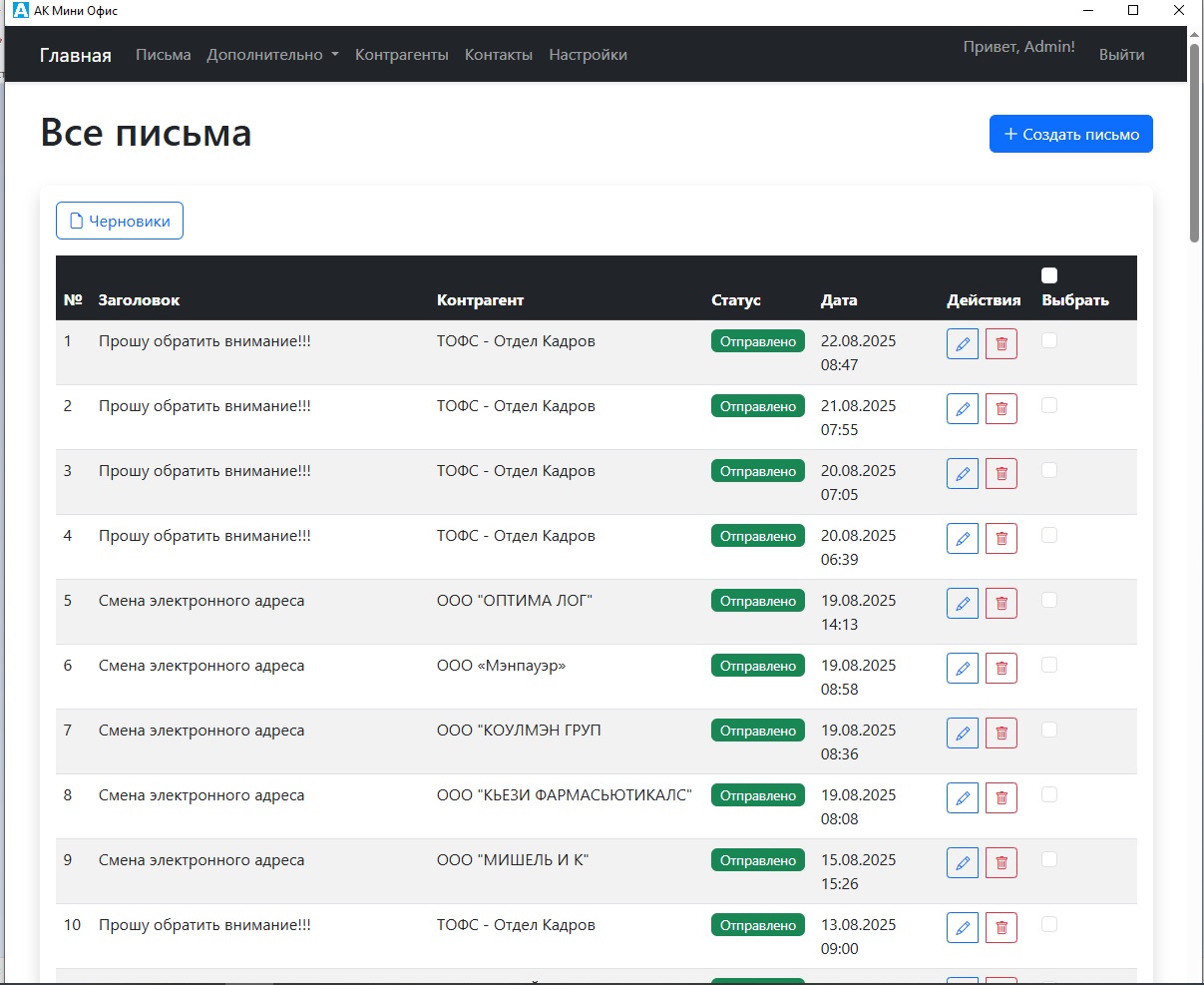Open the Контрагенты page

click(402, 55)
